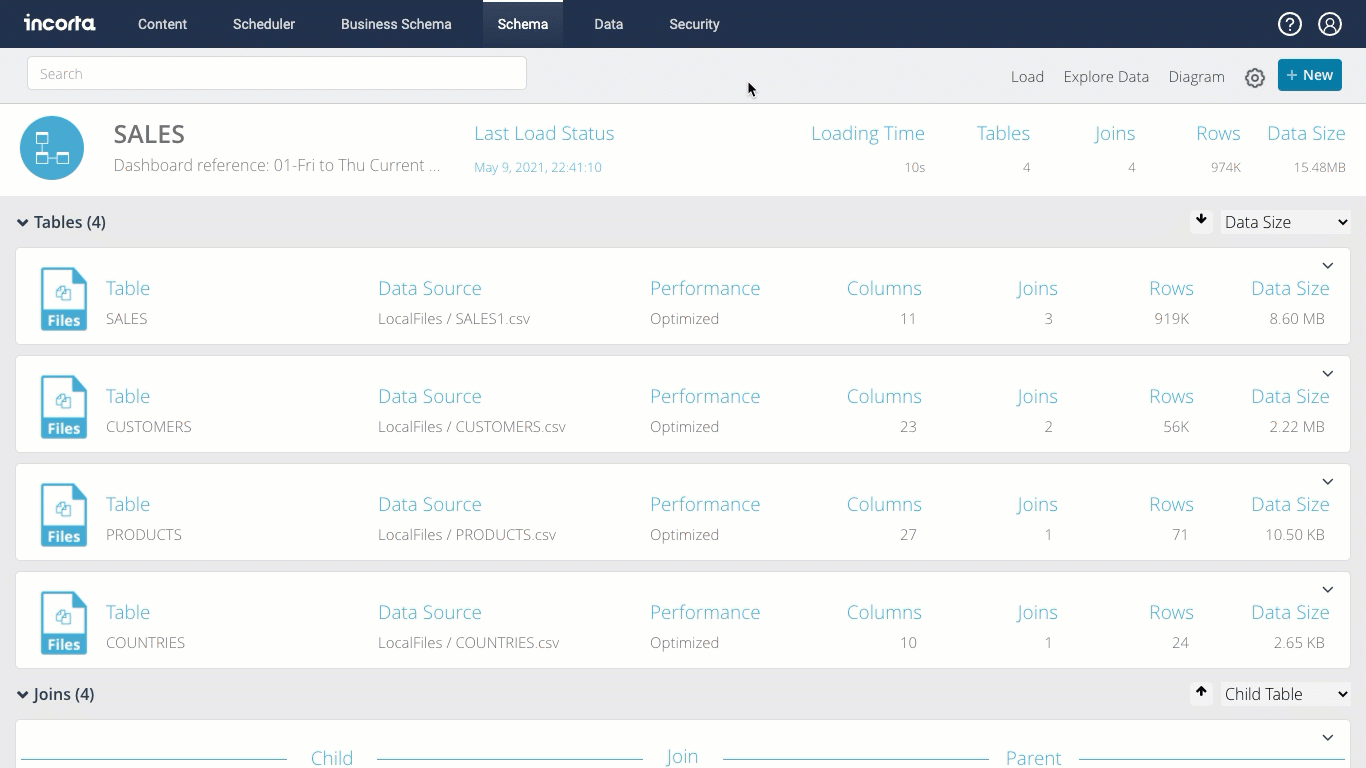
Task: Click LocalFiles / CUSTOMERS.csv data source
Action: click(472, 427)
